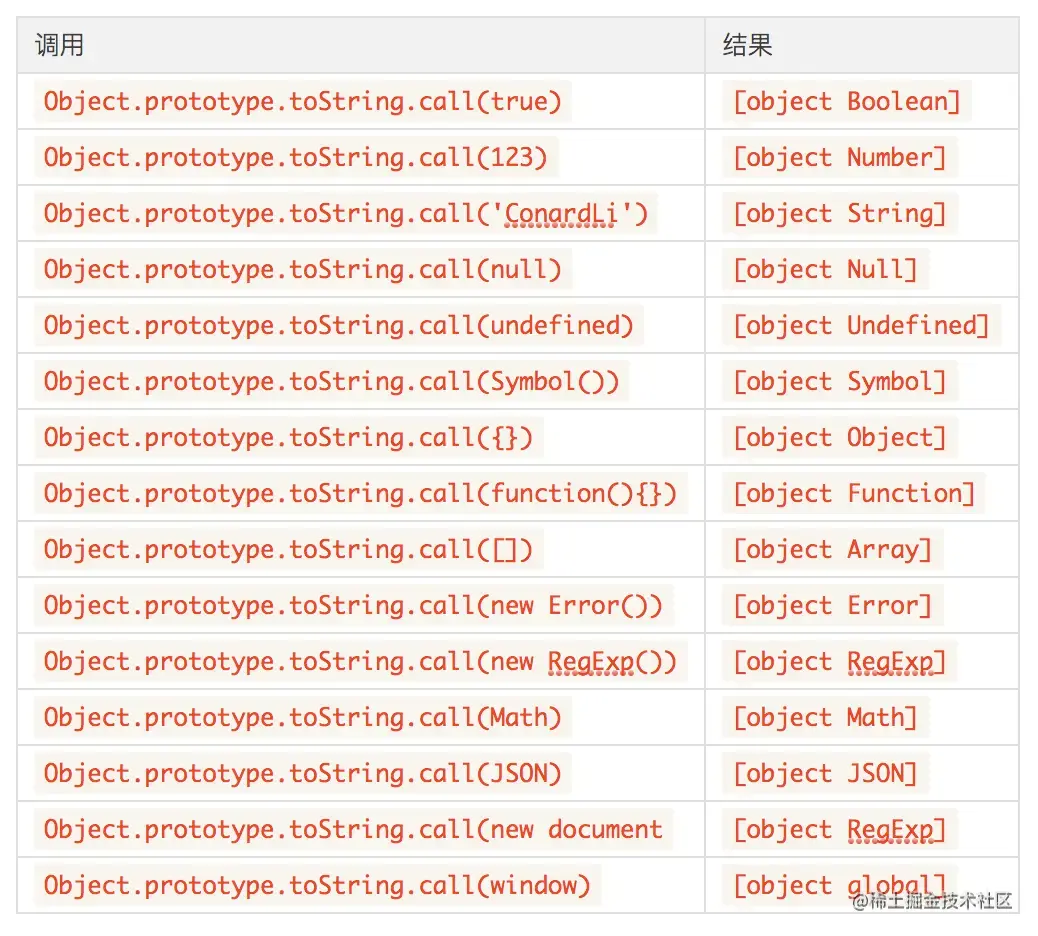1038x936 pixels.
Task: Click the toString.call(123) code cell
Action: pos(295,157)
